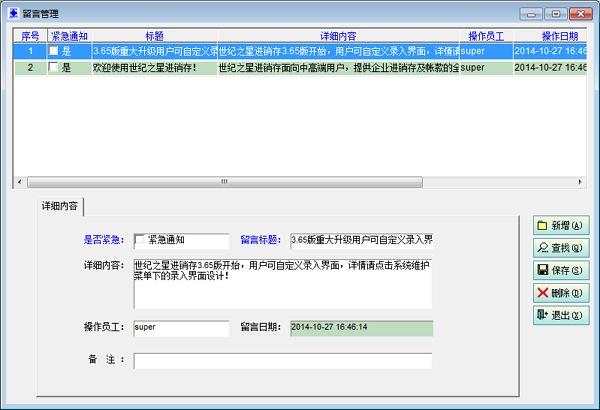Click the horizontal scrollbar left arrow
This screenshot has height=410, width=600.
pos(20,182)
